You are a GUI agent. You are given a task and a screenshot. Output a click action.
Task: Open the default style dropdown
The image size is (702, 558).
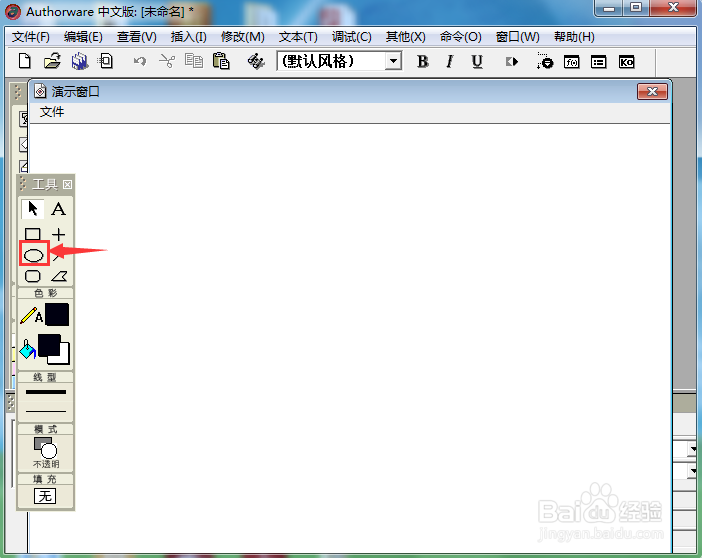[x=393, y=61]
